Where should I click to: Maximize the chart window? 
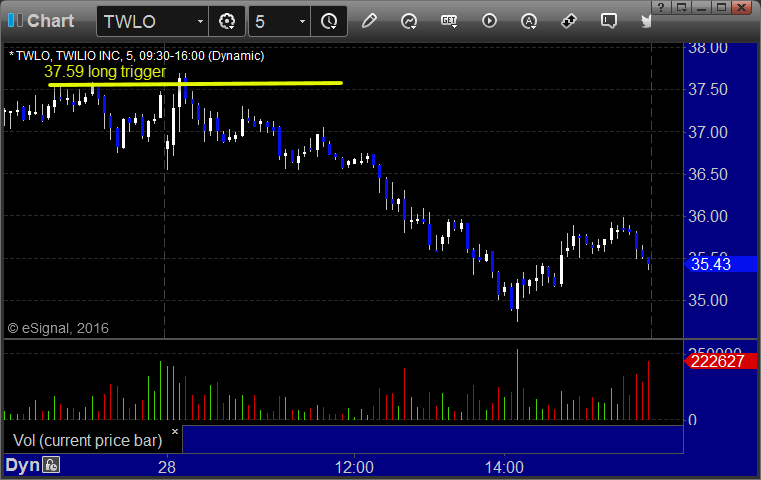[721, 7]
